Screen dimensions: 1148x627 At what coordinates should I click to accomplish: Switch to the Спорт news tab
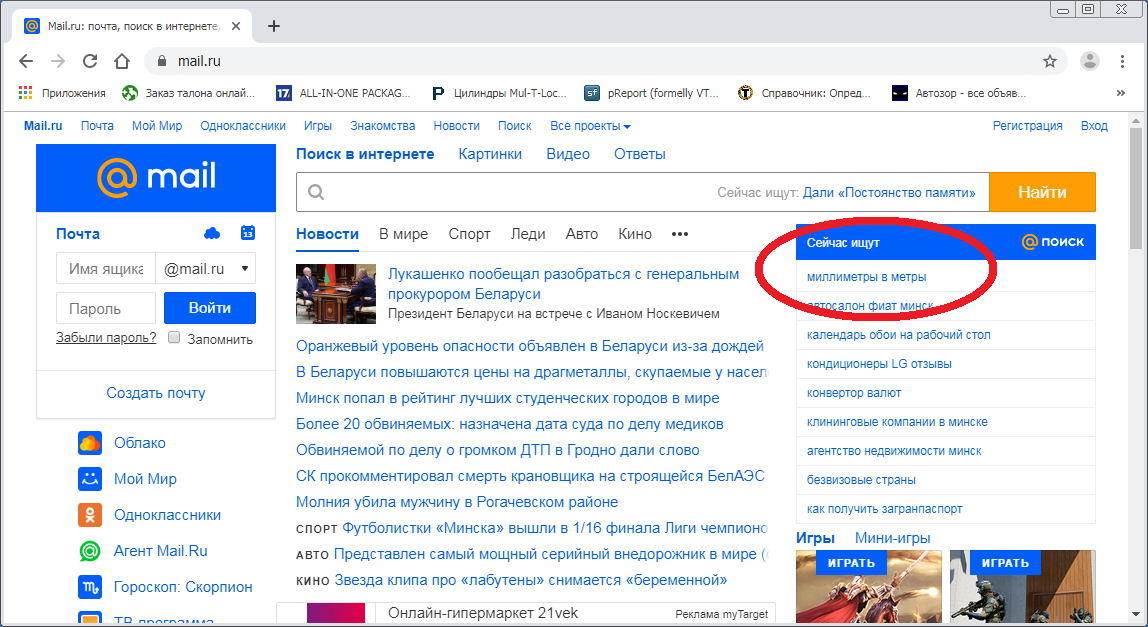pyautogui.click(x=469, y=234)
